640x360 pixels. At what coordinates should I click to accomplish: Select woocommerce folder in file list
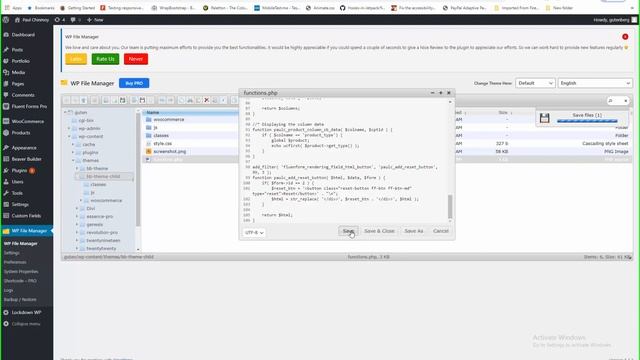point(169,120)
